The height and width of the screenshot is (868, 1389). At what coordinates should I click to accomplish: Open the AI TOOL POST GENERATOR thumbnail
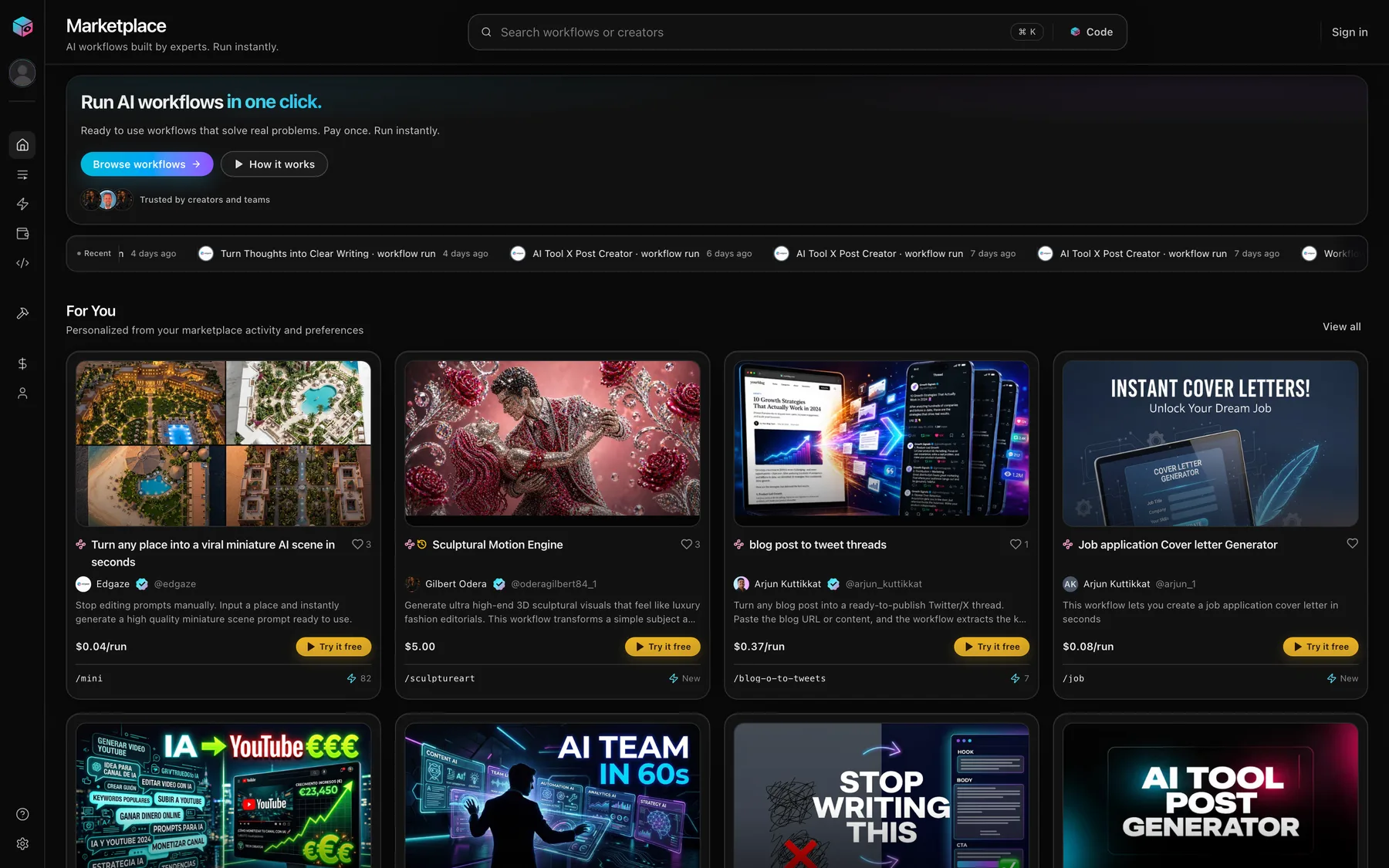click(x=1210, y=795)
